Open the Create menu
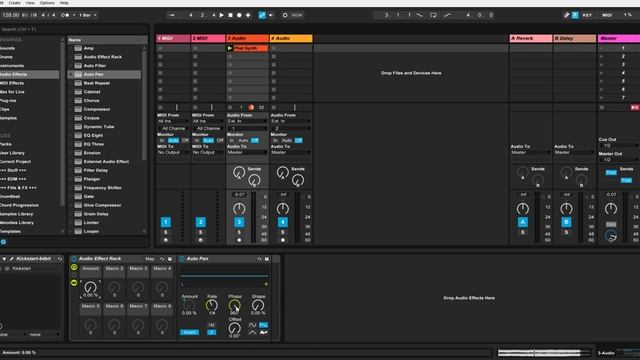 pos(14,3)
